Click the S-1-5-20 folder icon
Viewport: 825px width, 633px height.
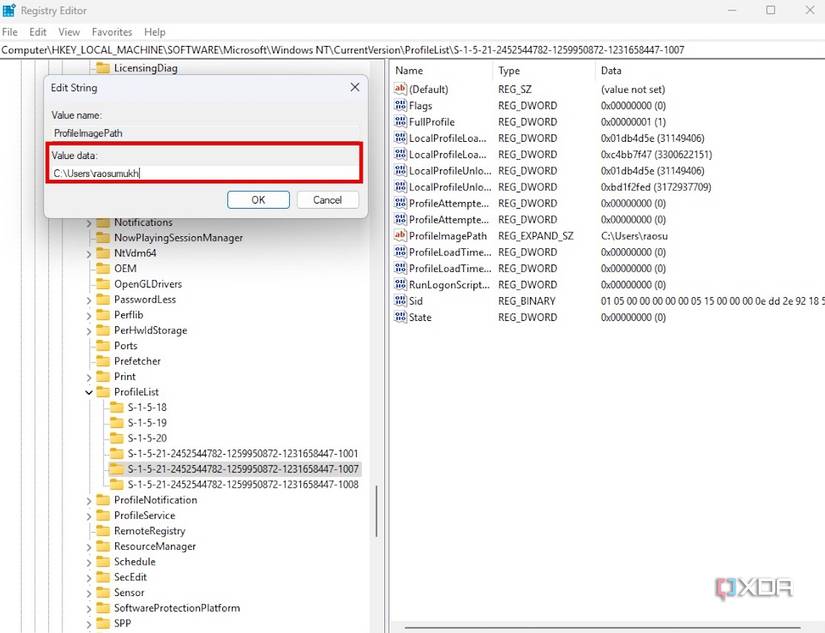tap(116, 438)
